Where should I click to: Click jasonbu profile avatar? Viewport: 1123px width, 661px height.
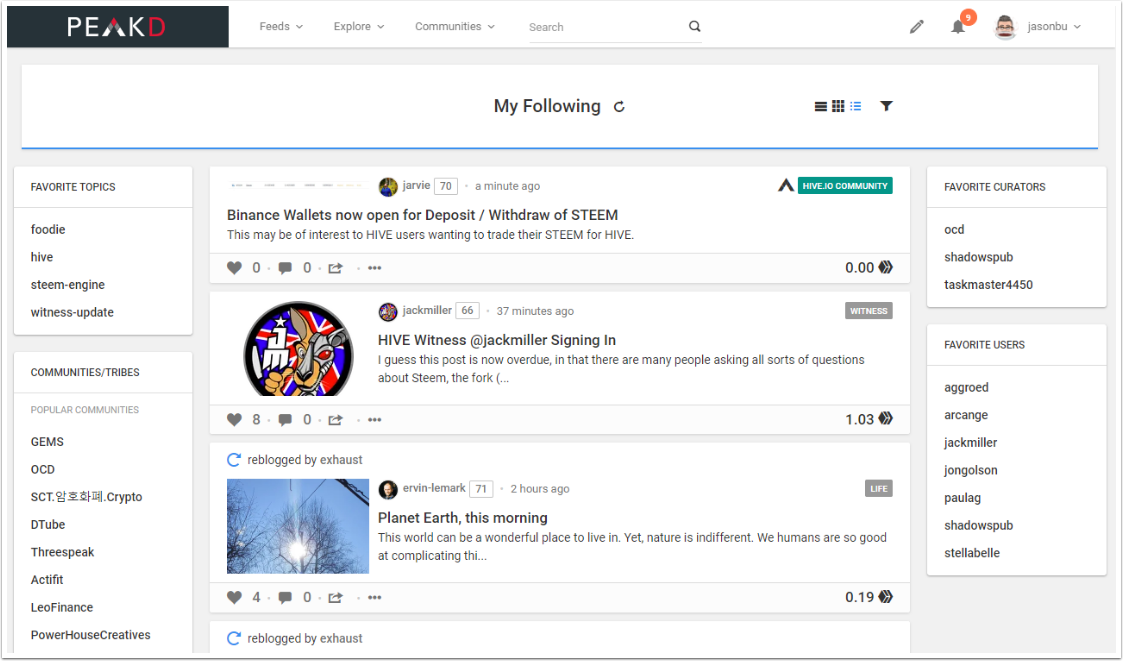tap(1006, 27)
